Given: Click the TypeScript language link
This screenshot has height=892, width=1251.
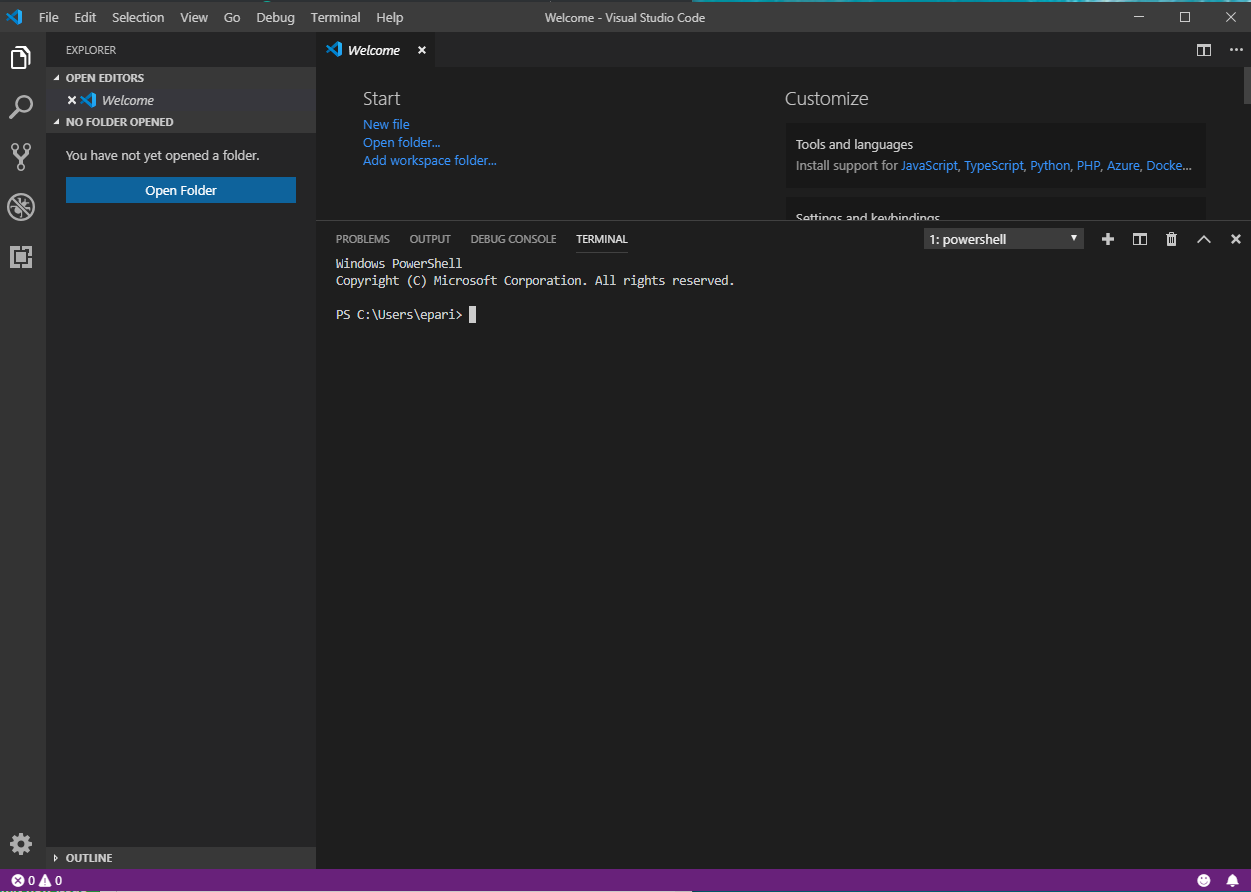Looking at the screenshot, I should pyautogui.click(x=994, y=165).
